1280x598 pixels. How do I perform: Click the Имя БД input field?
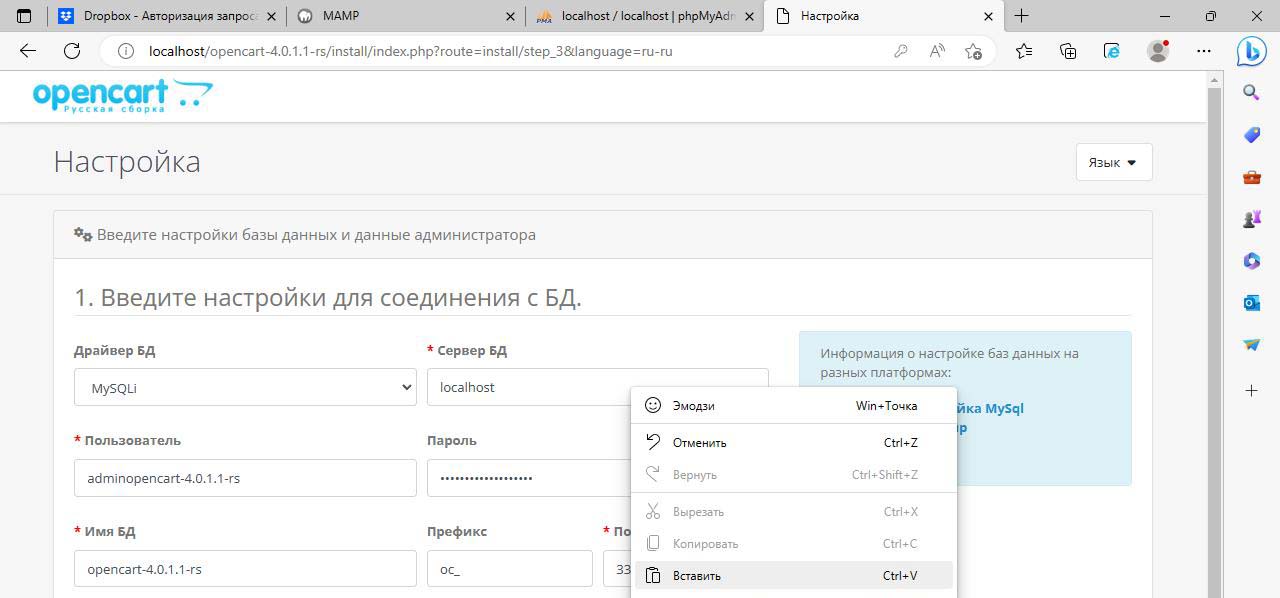(x=245, y=569)
